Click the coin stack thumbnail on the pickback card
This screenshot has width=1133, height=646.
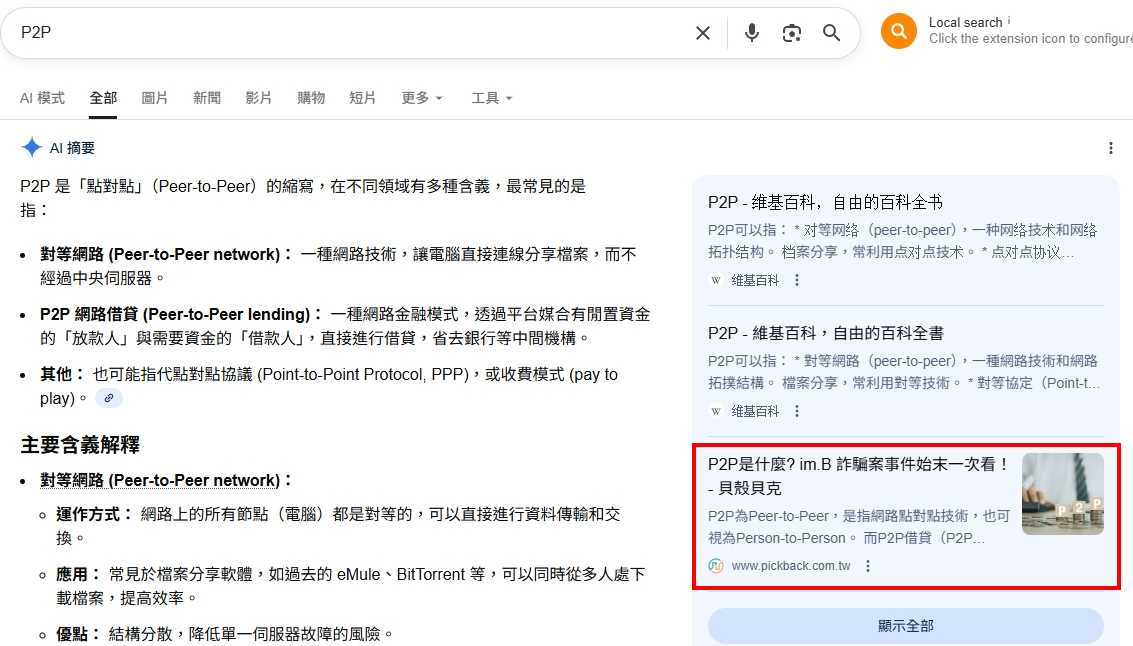click(x=1062, y=494)
